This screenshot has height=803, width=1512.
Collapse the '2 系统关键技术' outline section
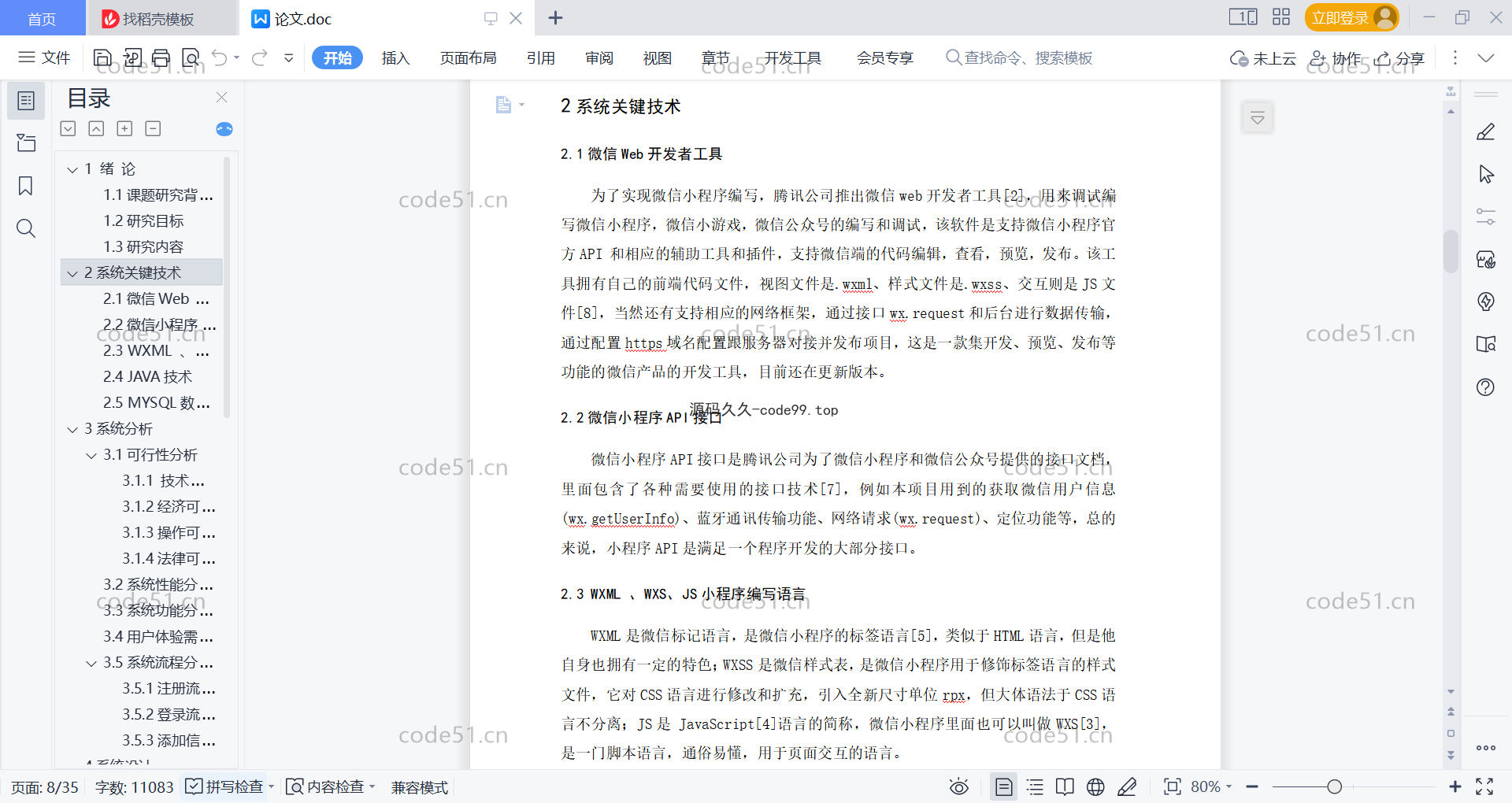pyautogui.click(x=72, y=273)
